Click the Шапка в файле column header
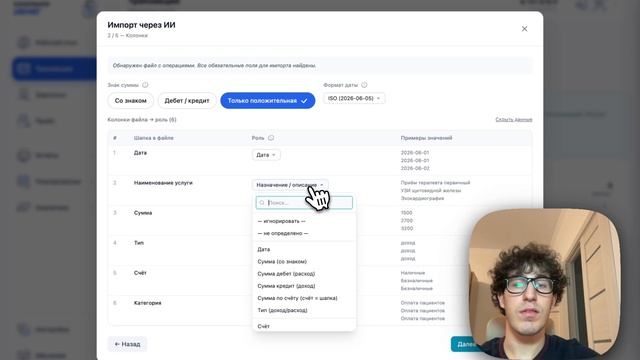640x360 pixels. [153, 138]
